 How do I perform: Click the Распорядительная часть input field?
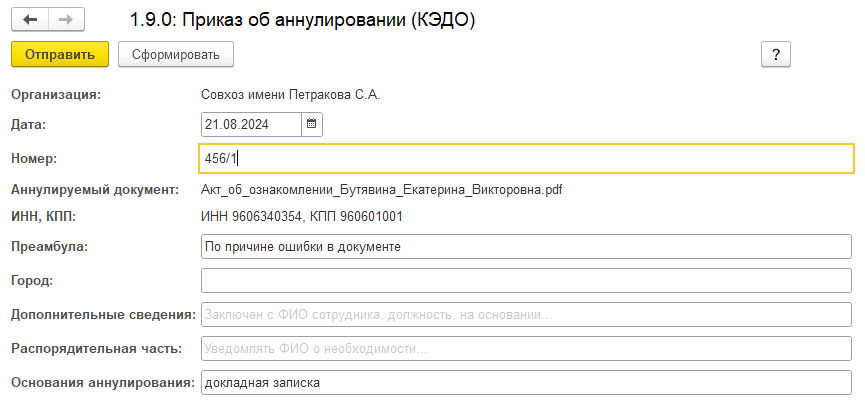point(526,349)
